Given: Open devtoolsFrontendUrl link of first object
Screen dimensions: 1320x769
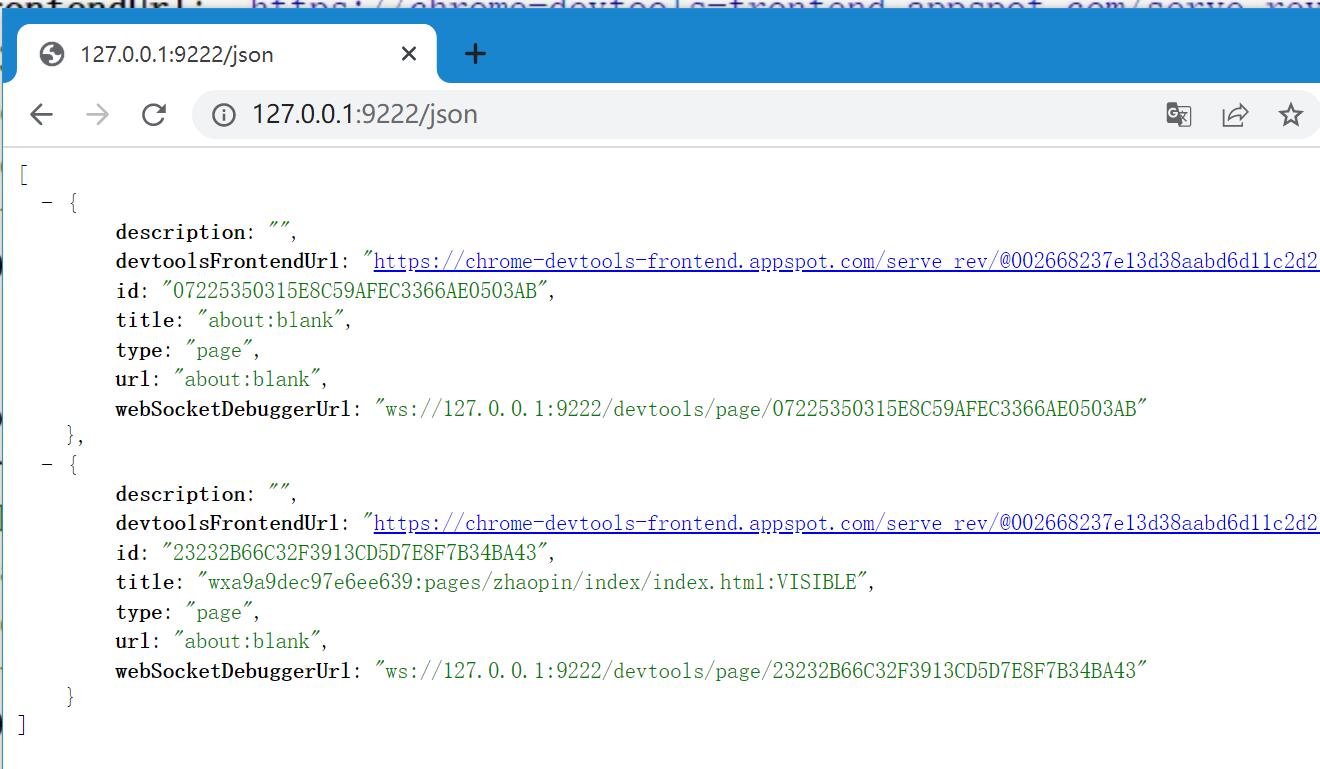Looking at the screenshot, I should (846, 261).
